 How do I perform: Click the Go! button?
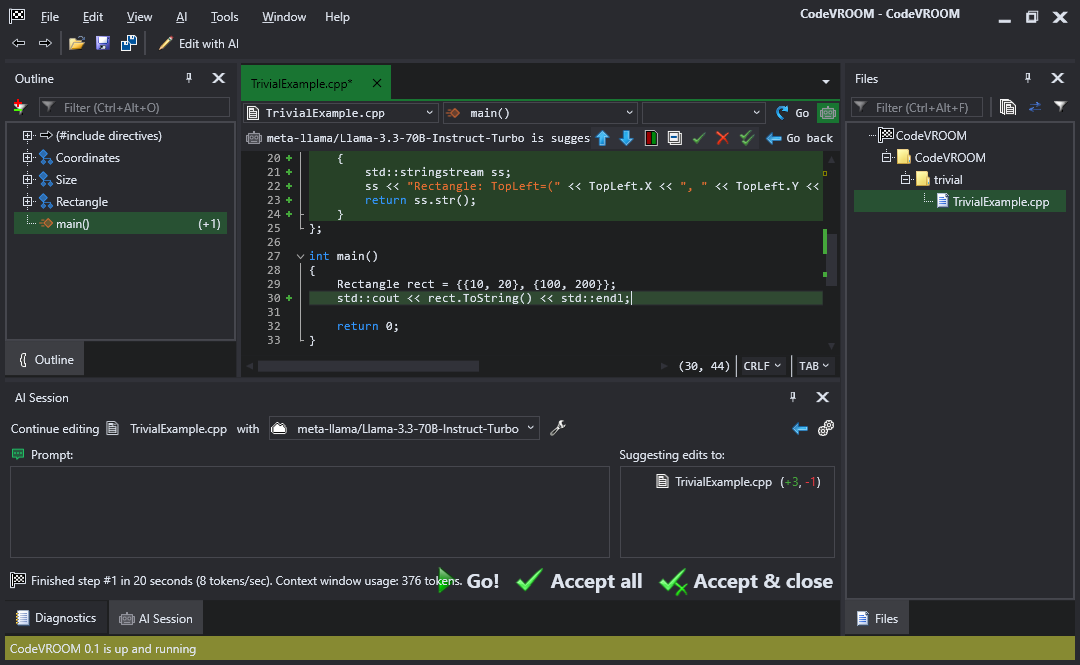(470, 581)
